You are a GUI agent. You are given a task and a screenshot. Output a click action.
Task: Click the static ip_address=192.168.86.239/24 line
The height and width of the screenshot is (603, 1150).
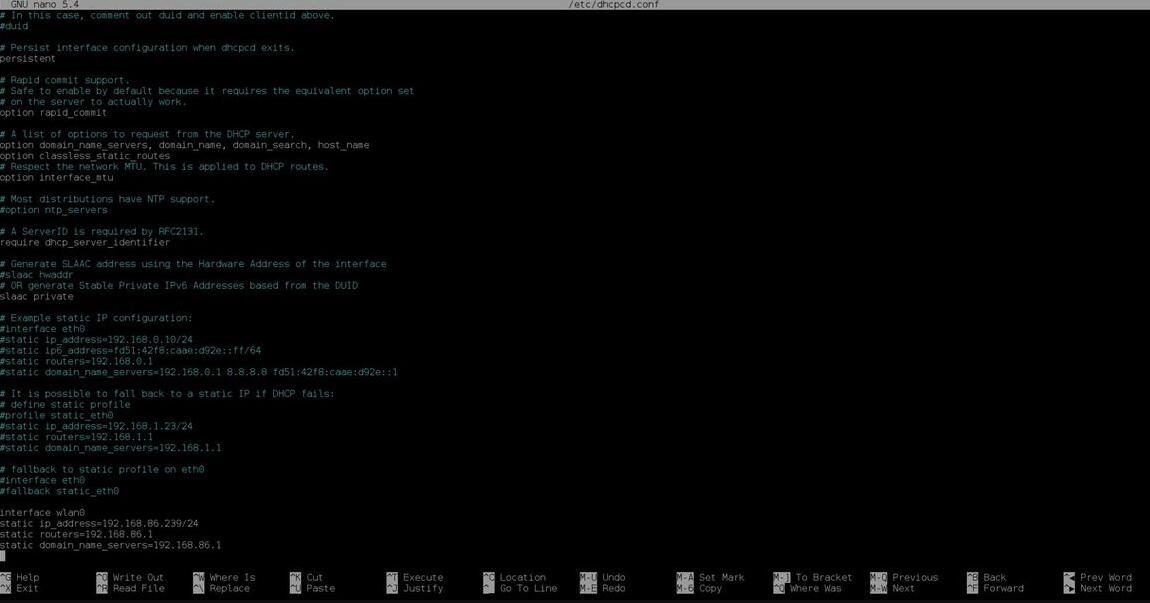click(99, 524)
